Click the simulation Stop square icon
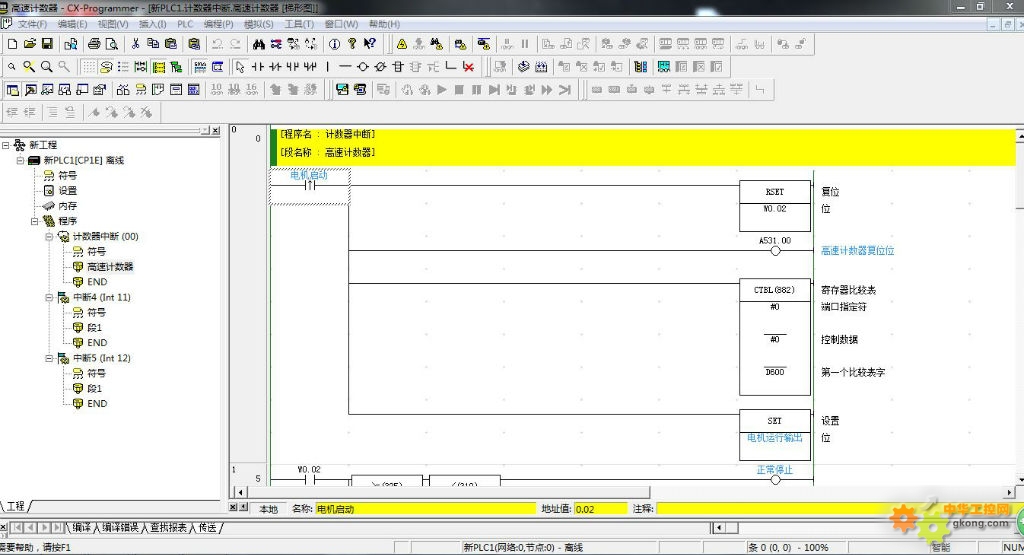This screenshot has height=555, width=1024. tap(459, 89)
